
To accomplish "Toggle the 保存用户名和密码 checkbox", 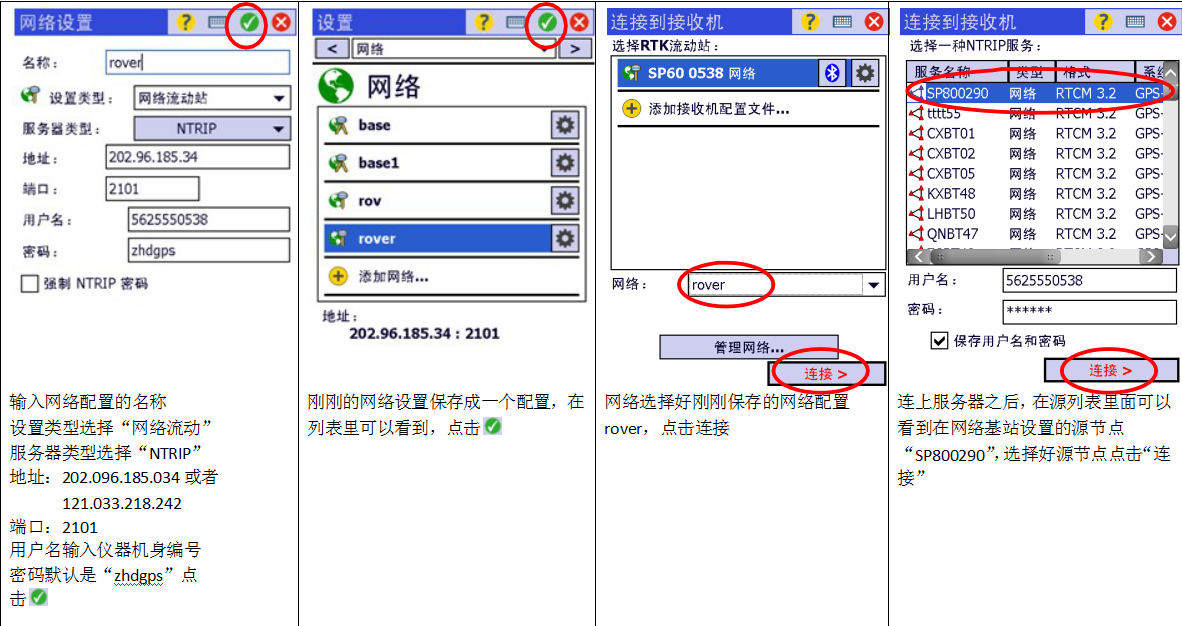I will (939, 340).
